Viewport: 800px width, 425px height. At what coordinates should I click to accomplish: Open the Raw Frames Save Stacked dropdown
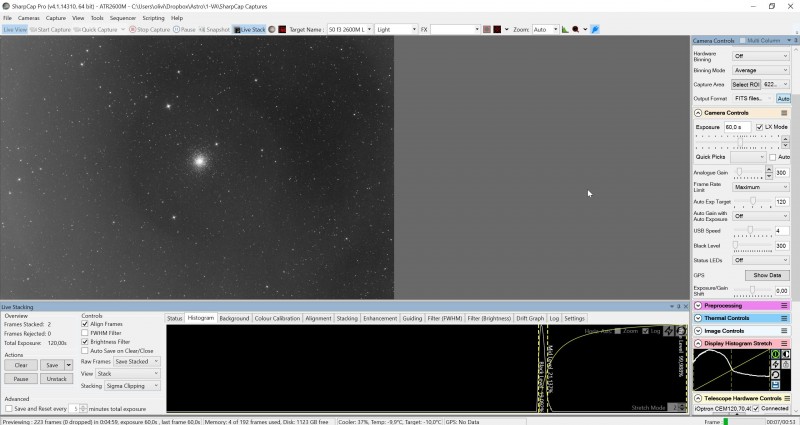point(137,362)
